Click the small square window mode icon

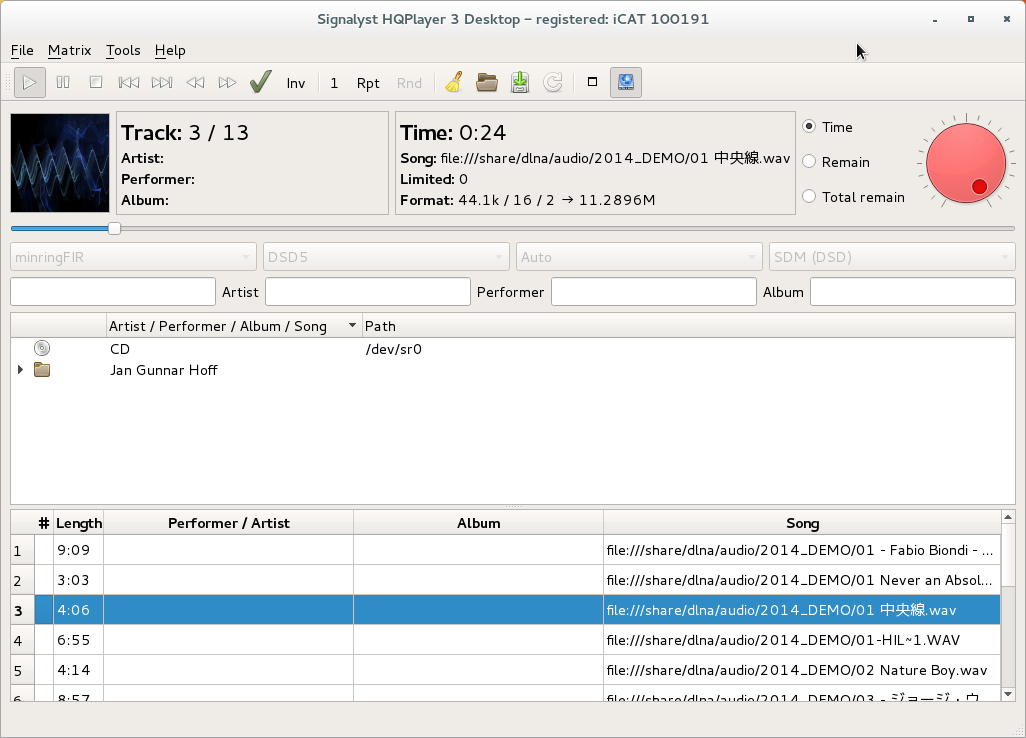click(x=592, y=82)
